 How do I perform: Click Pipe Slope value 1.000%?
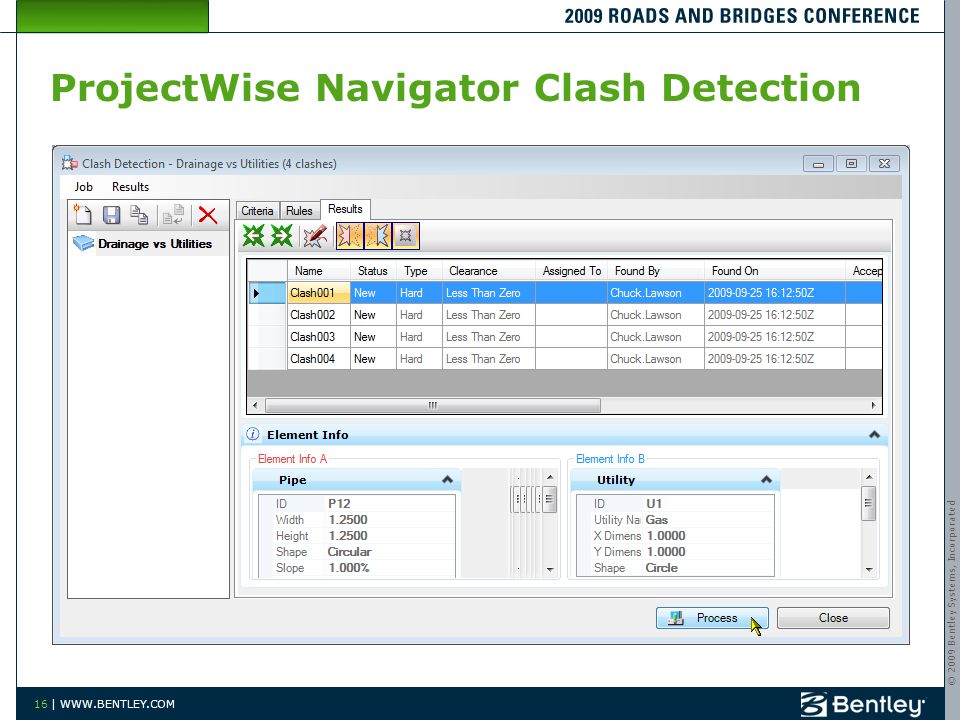[x=349, y=568]
